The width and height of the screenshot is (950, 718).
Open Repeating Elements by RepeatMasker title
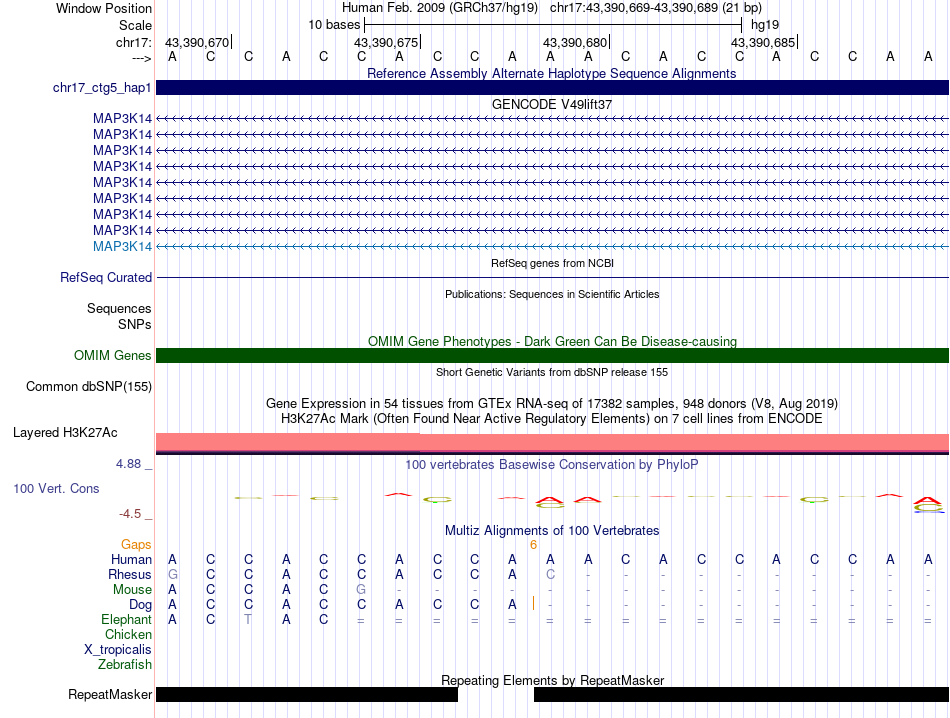552,680
